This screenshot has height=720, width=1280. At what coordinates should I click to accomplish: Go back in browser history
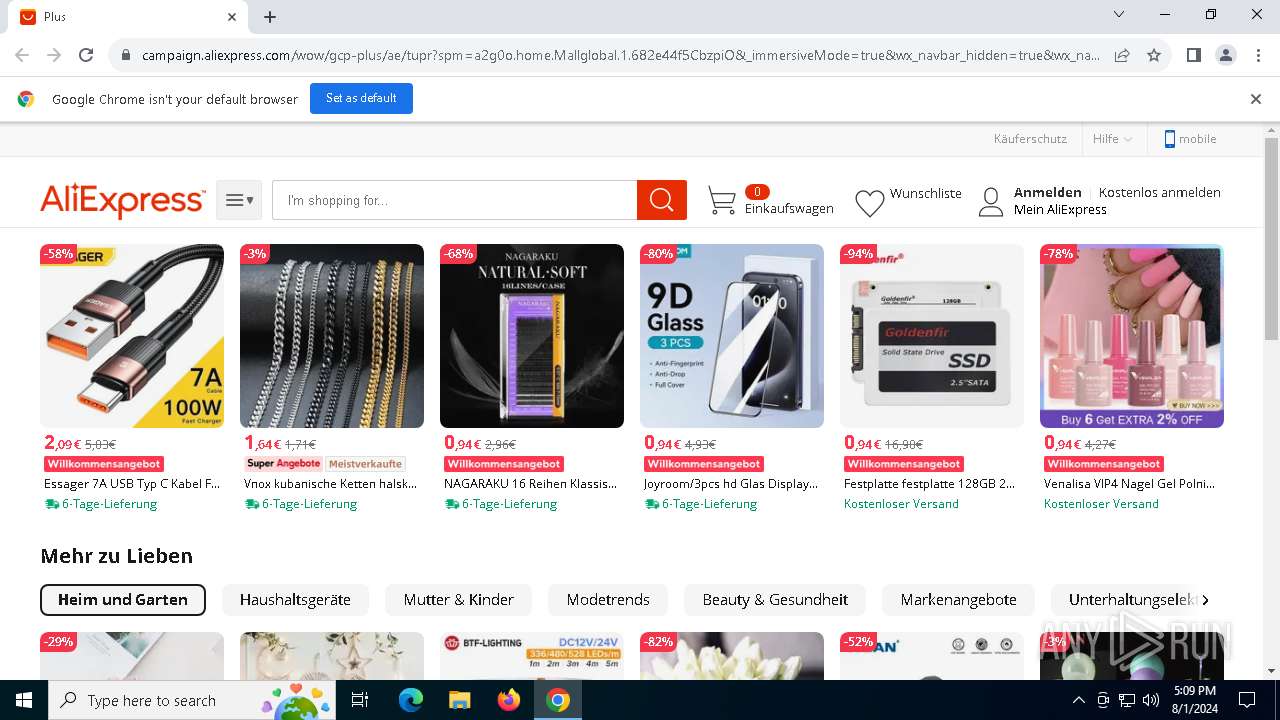[22, 55]
